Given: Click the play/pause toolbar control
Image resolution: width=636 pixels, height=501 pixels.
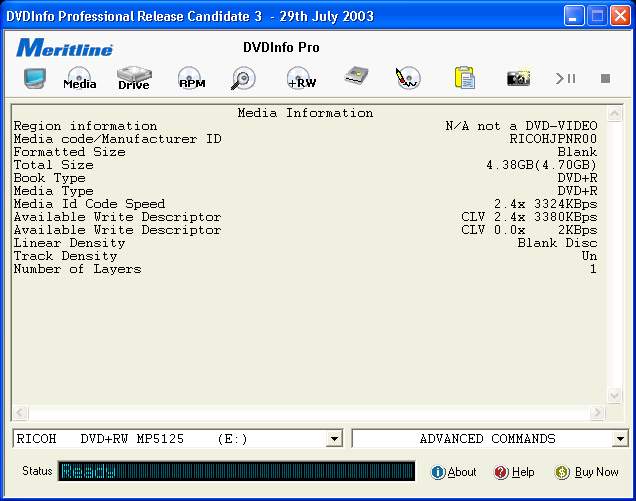Looking at the screenshot, I should click(x=565, y=78).
